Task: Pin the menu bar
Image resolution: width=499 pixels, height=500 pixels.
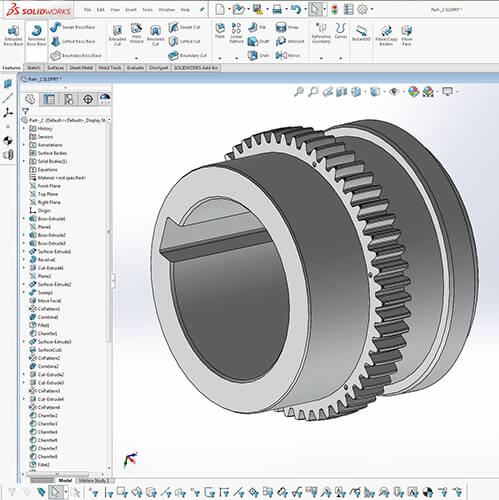Action: [x=202, y=10]
